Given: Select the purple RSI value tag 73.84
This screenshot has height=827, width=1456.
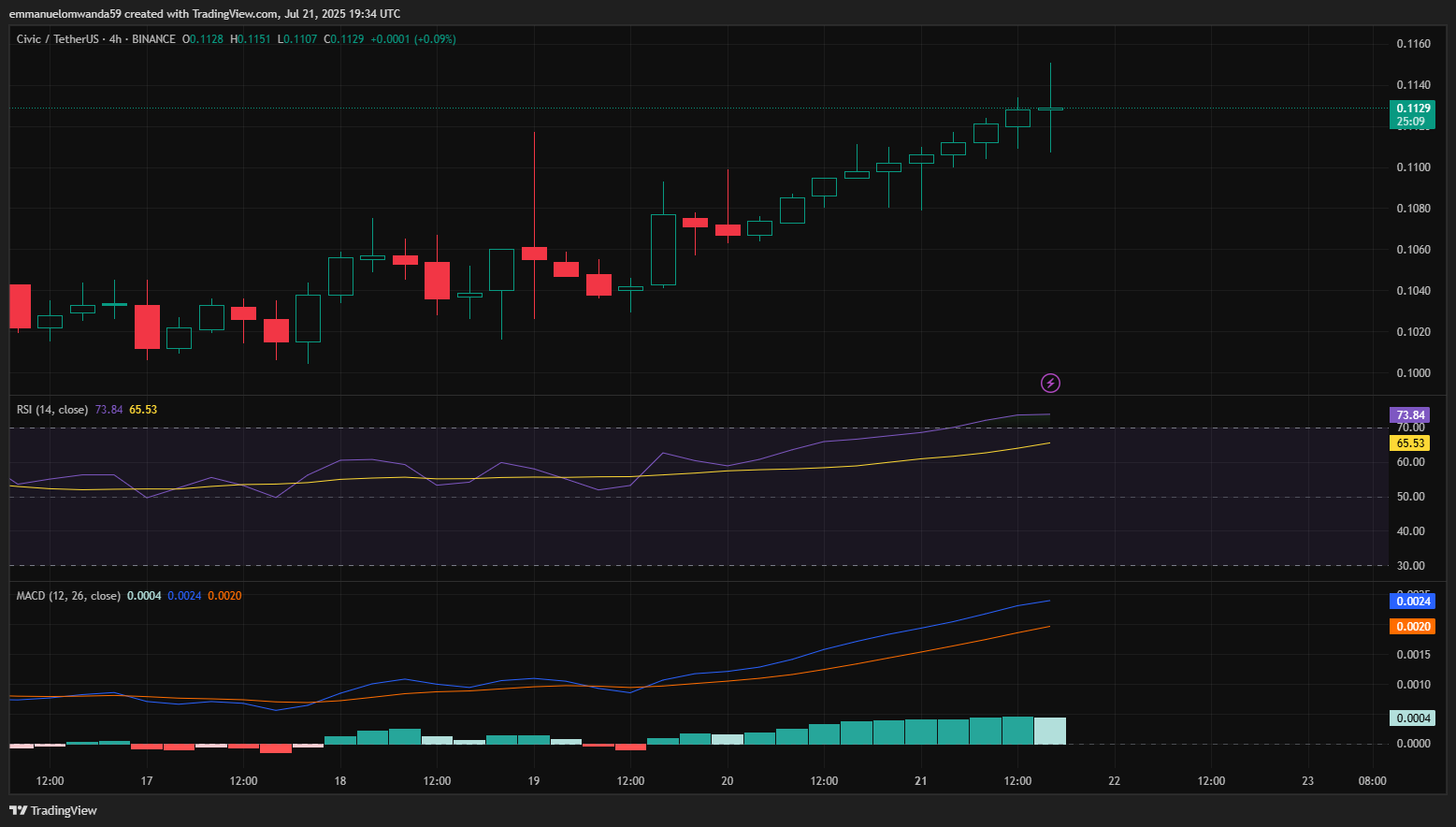Looking at the screenshot, I should pyautogui.click(x=1409, y=415).
